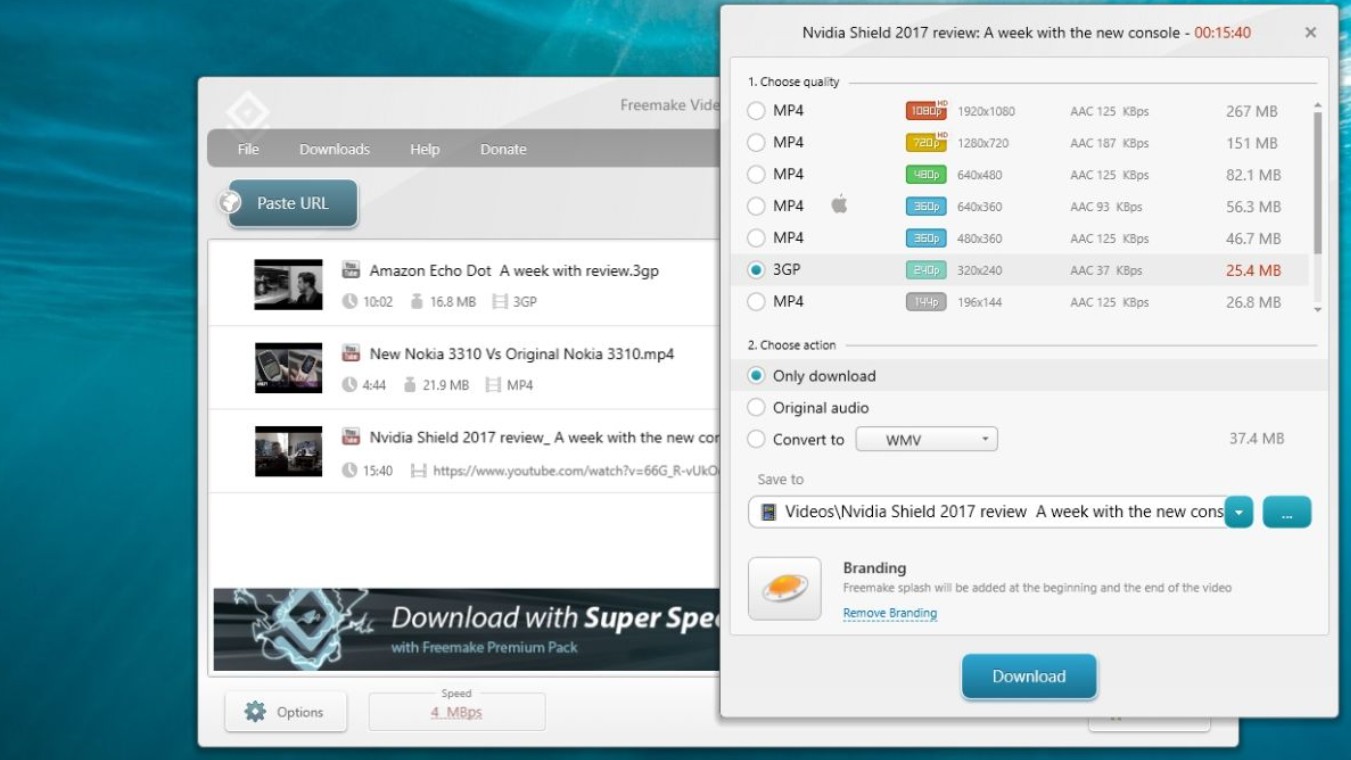The width and height of the screenshot is (1351, 760).
Task: Click YouTube icon beside Nvidia Shield review
Action: tap(350, 437)
